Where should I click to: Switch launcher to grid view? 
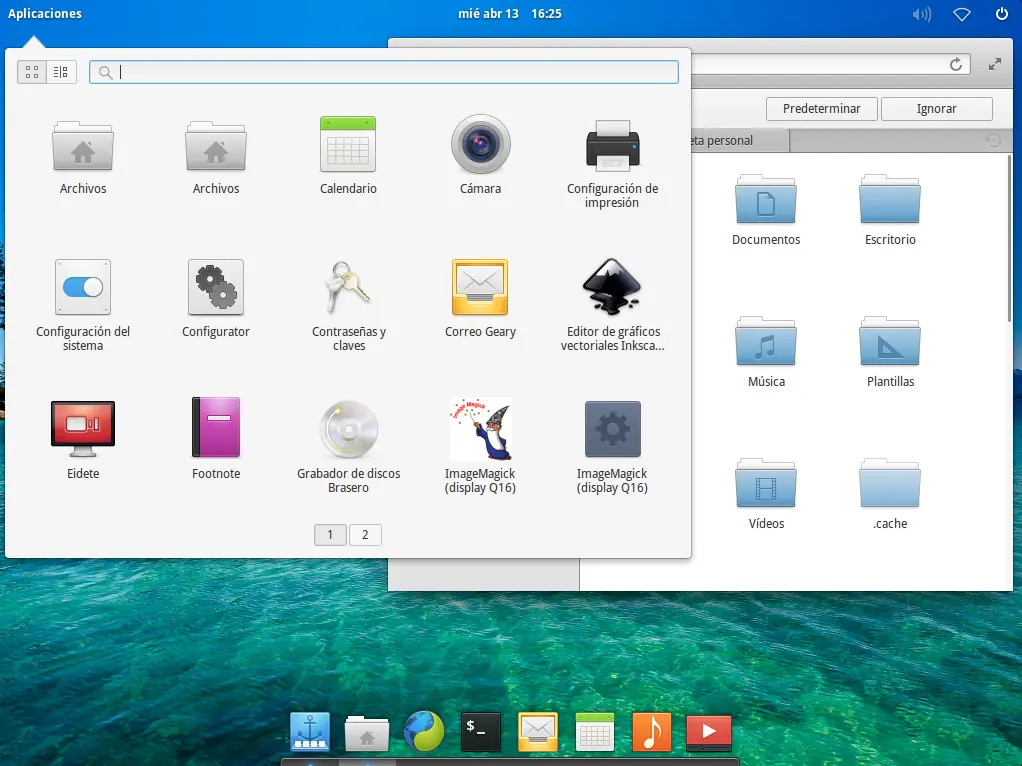pos(32,72)
